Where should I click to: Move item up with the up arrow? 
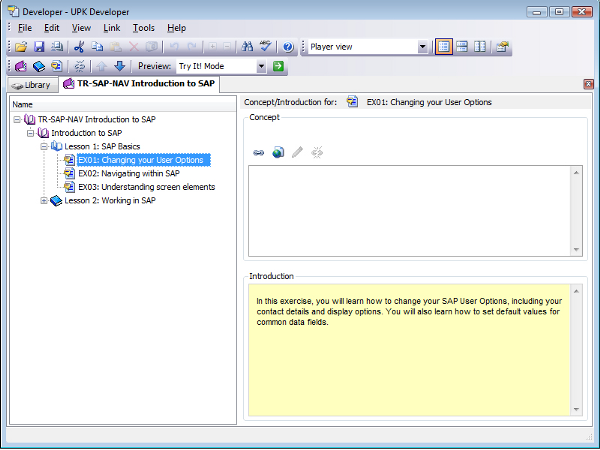click(x=101, y=66)
